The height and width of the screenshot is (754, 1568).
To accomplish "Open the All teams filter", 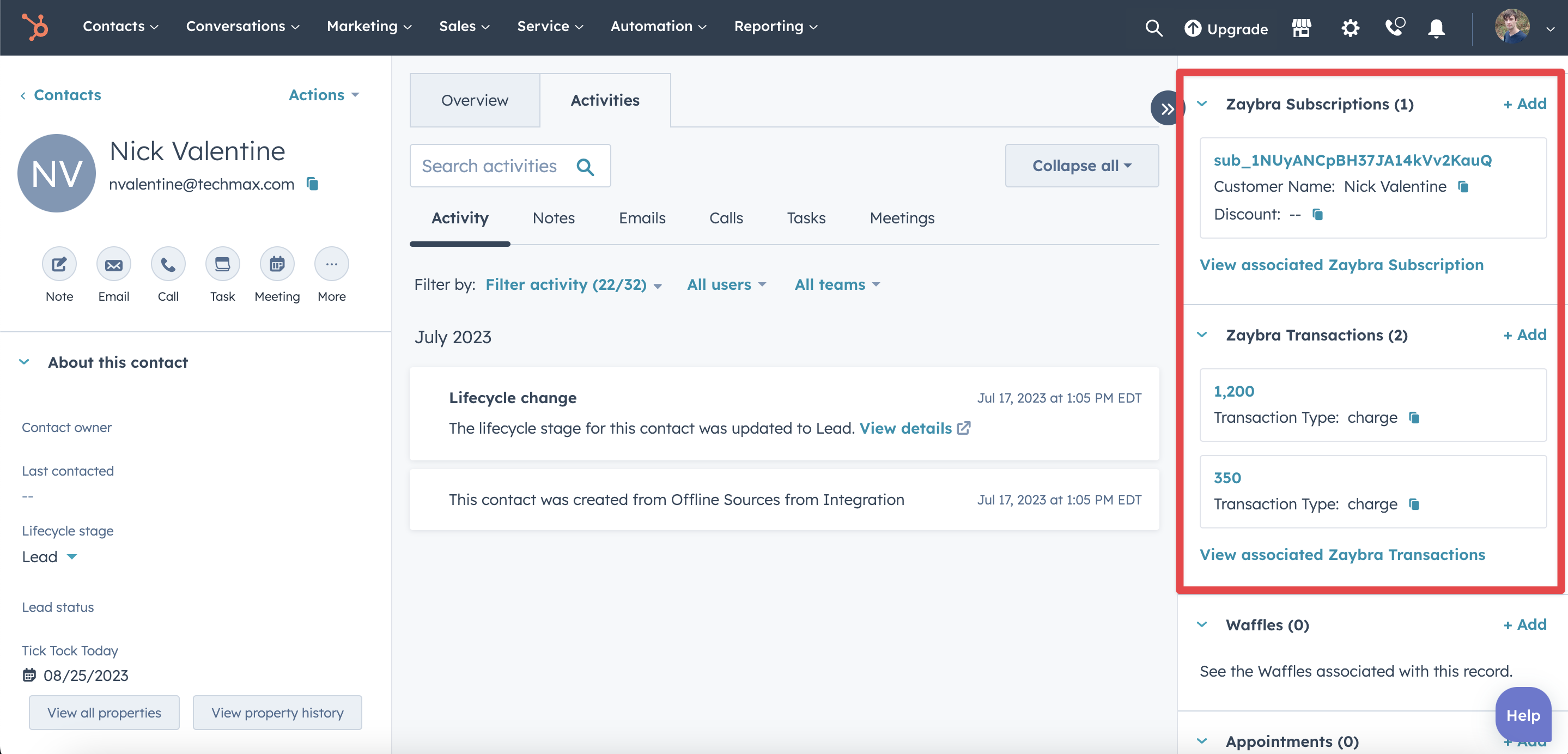I will pyautogui.click(x=837, y=285).
